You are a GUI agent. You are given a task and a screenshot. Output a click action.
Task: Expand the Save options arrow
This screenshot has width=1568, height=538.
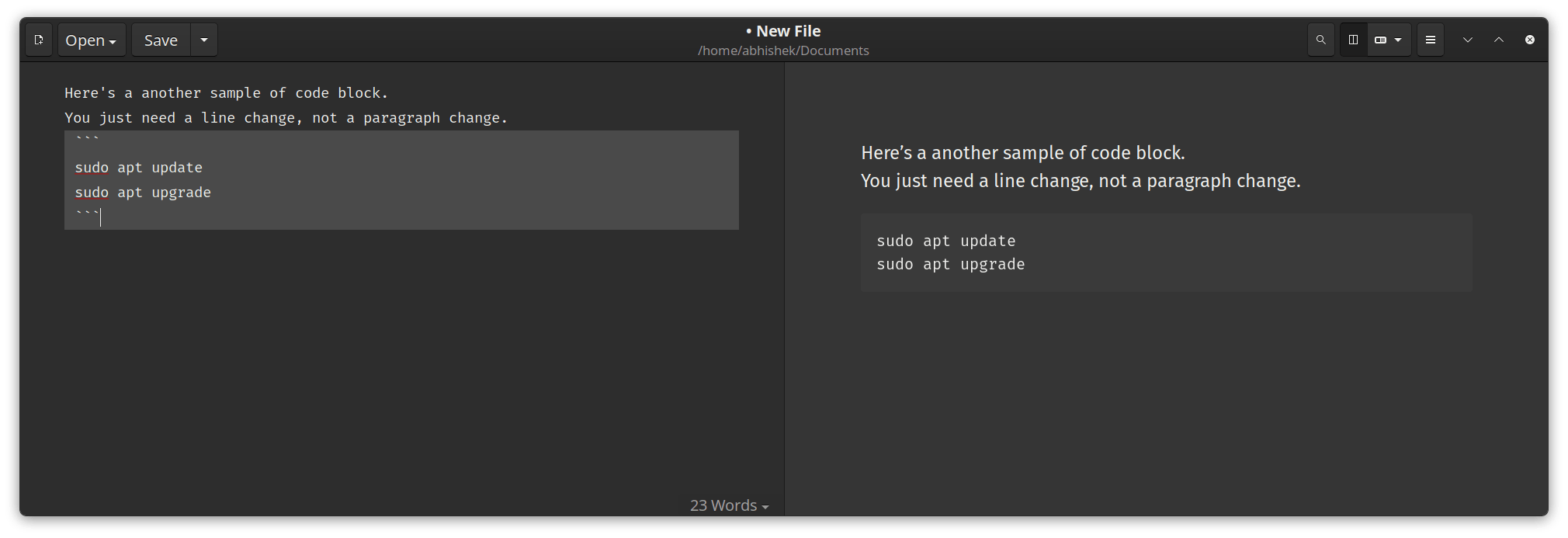204,40
